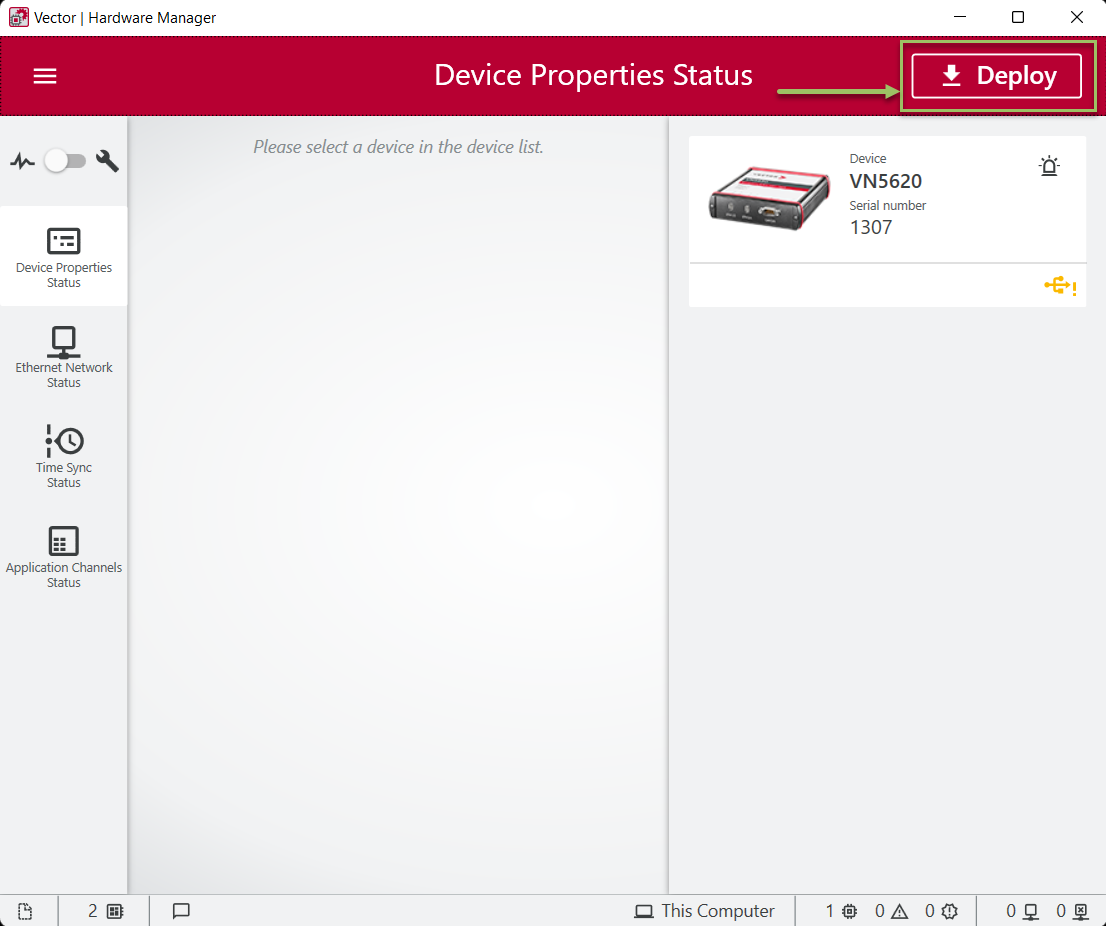
Task: Open Device Properties Status tab
Action: [x=64, y=256]
